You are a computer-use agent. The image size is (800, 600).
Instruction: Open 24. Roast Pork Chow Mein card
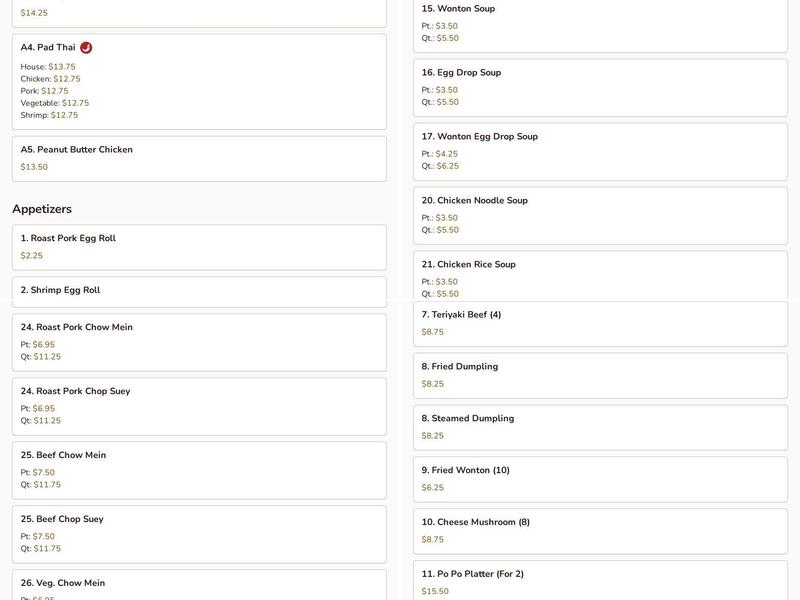(199, 342)
